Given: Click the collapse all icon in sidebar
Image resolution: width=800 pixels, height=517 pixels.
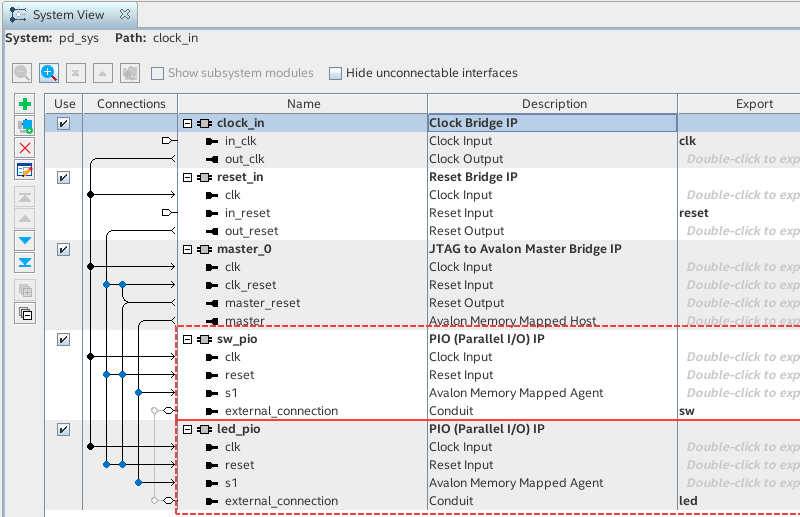Looking at the screenshot, I should tap(26, 314).
